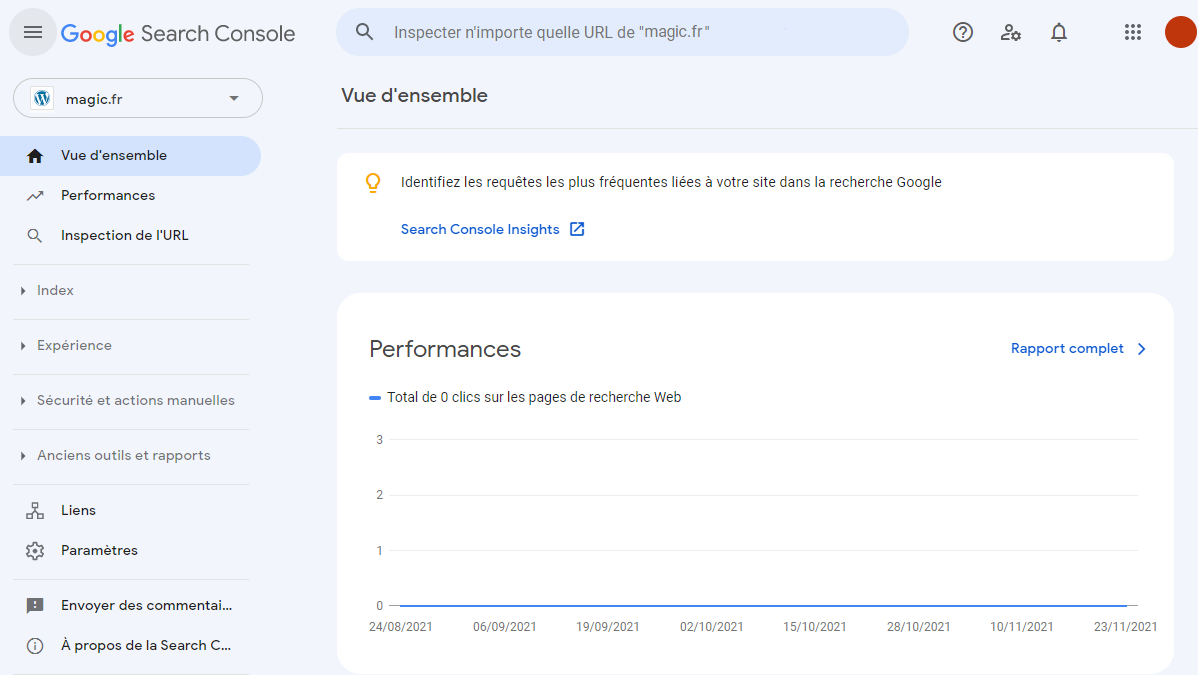Open the Google apps grid

pyautogui.click(x=1133, y=32)
